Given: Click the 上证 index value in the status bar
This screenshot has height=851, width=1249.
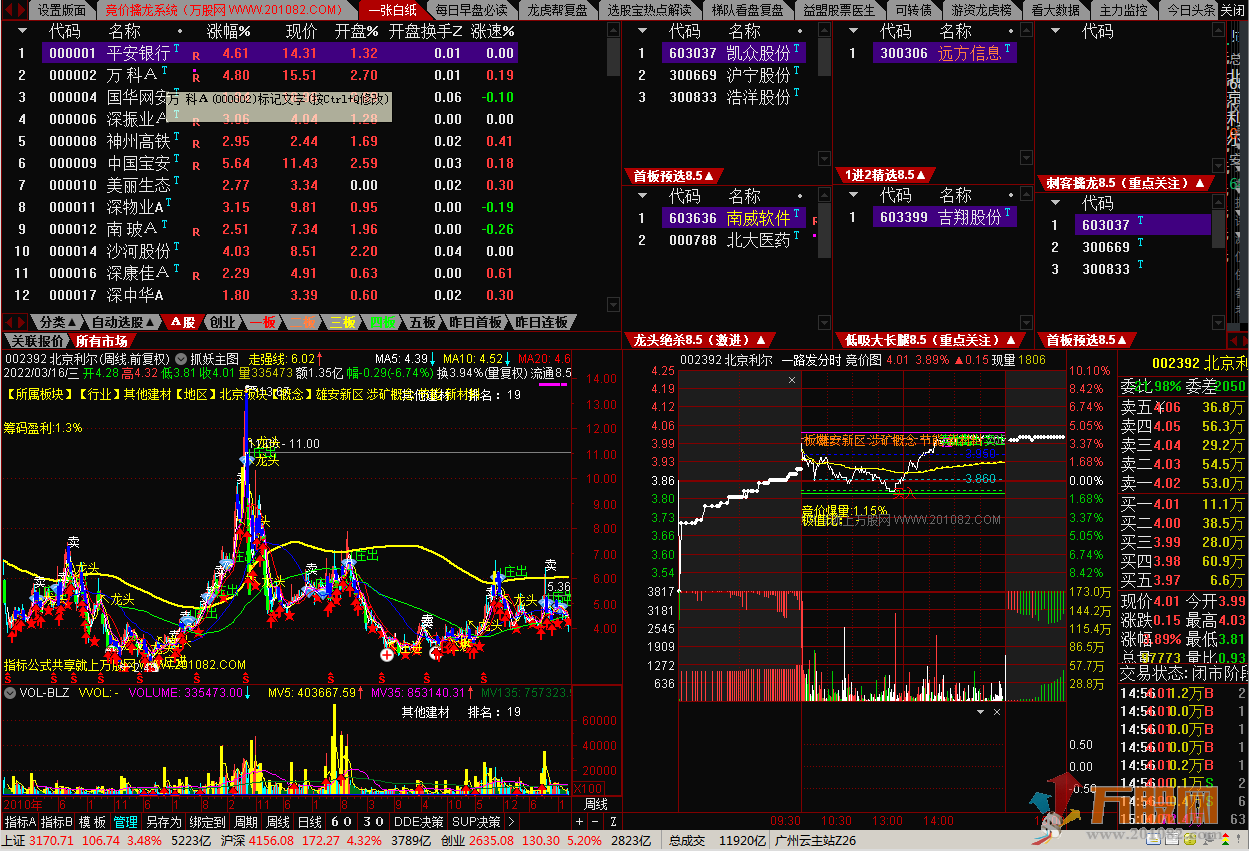Looking at the screenshot, I should 53,841.
